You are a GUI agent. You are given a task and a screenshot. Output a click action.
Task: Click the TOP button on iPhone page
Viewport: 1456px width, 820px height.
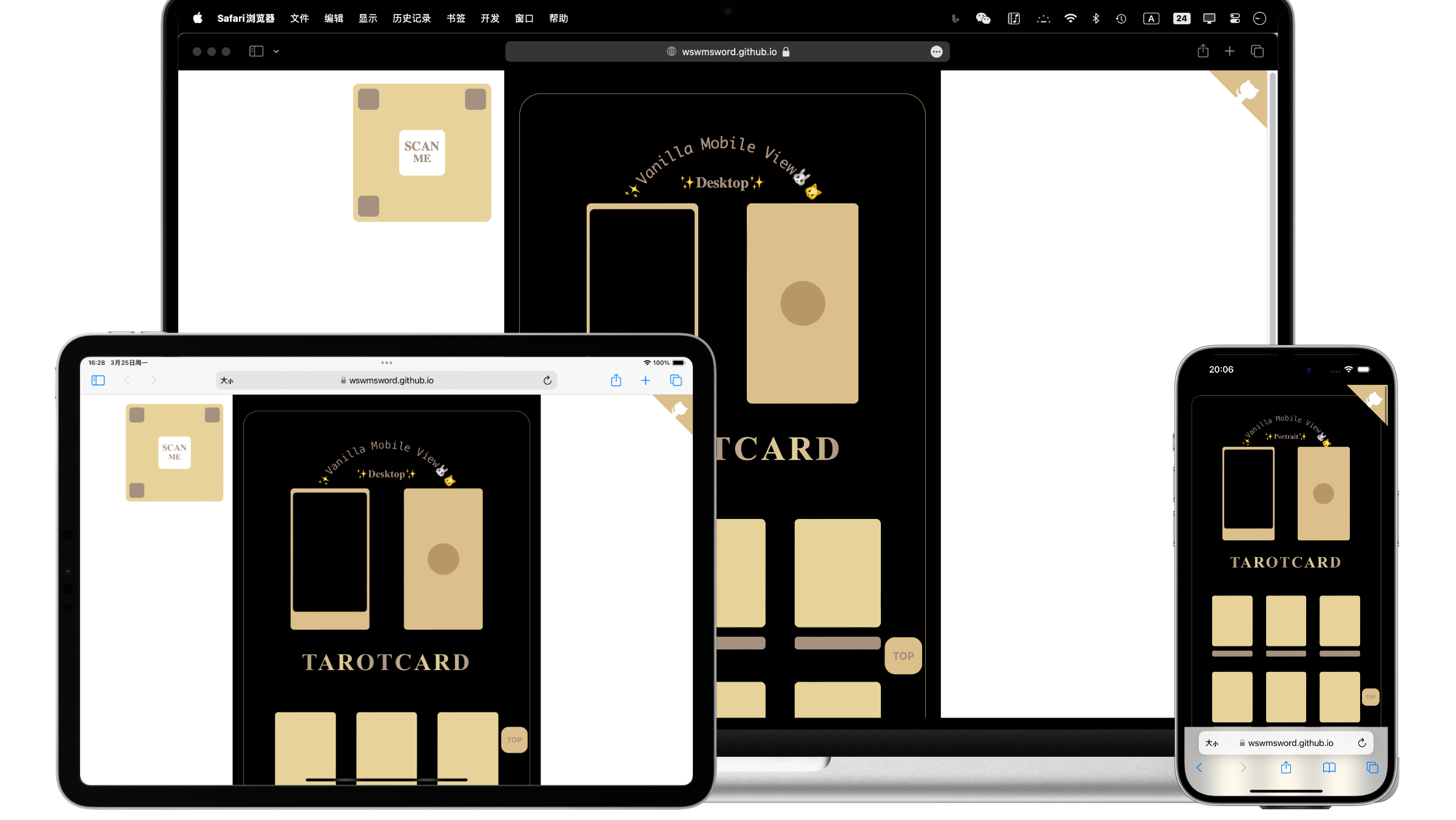[x=1370, y=697]
